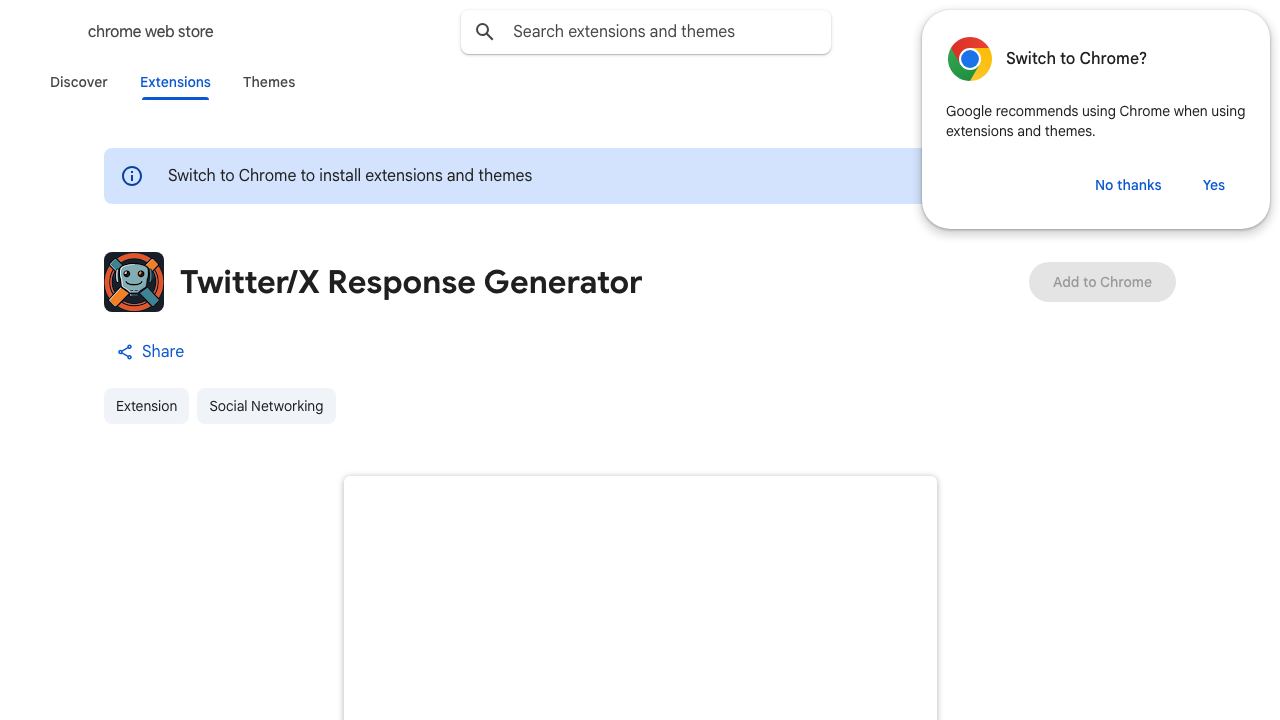The image size is (1280, 720).
Task: Click the search magnifier icon
Action: click(485, 32)
